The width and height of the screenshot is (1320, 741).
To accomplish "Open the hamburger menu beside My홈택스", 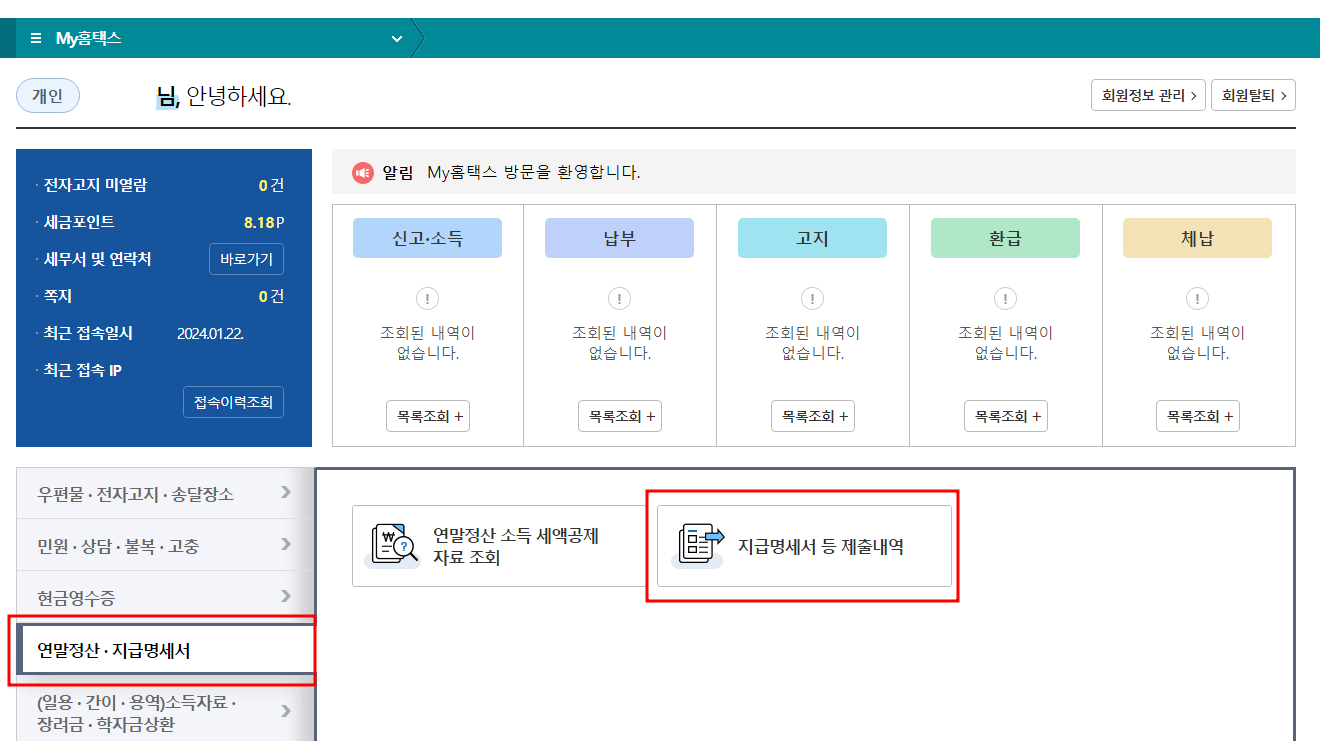I will (35, 37).
